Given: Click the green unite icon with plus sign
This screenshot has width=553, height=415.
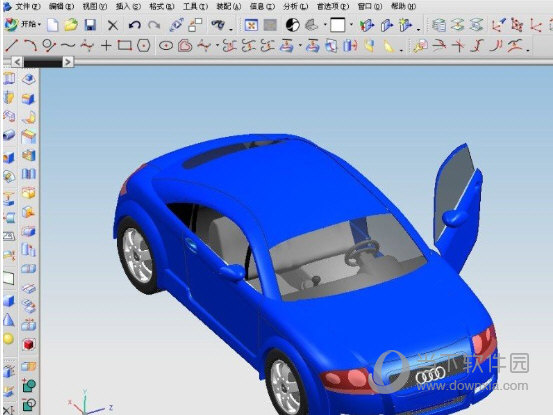Looking at the screenshot, I should pos(29,385).
